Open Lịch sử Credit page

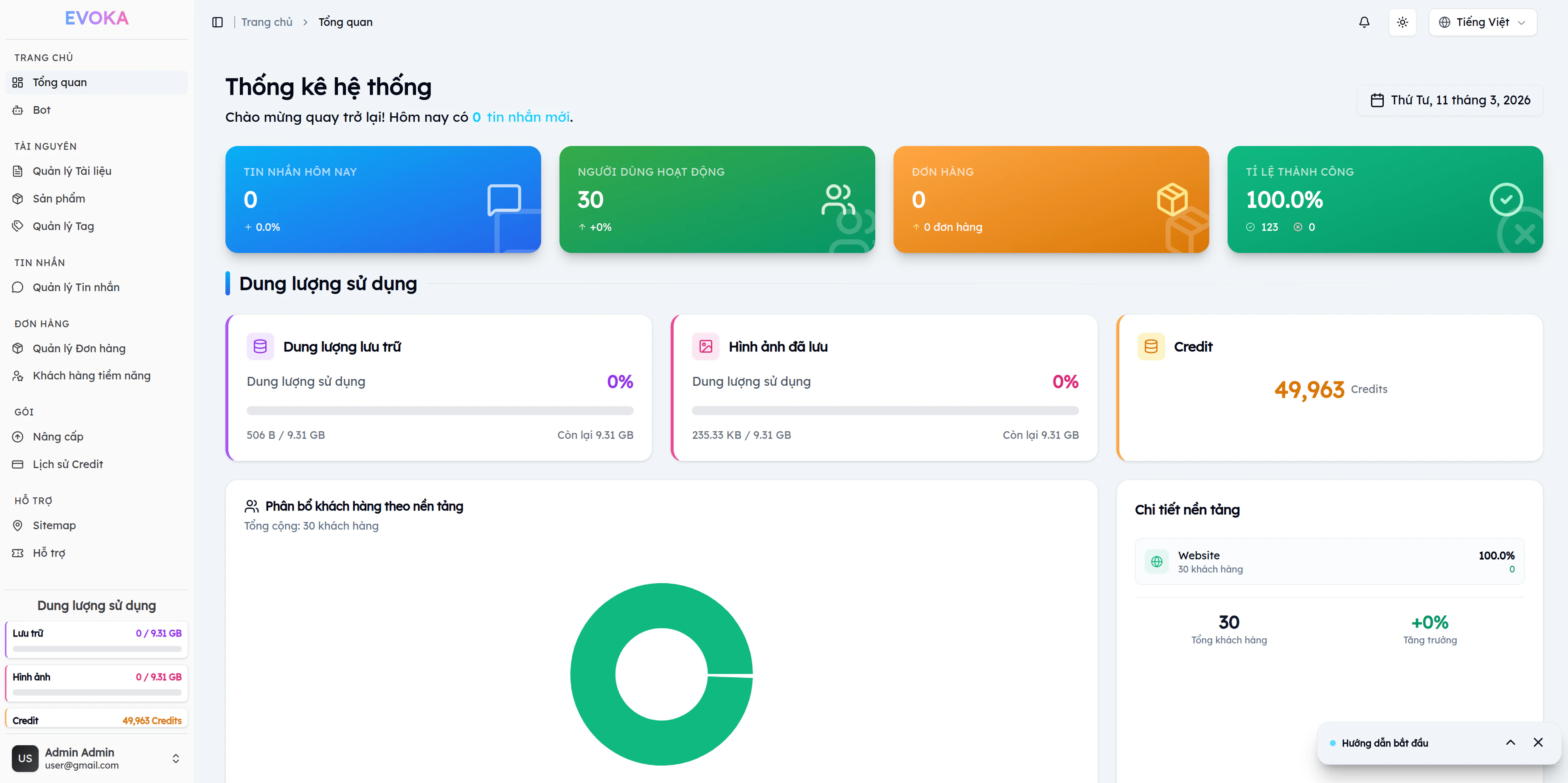point(68,463)
